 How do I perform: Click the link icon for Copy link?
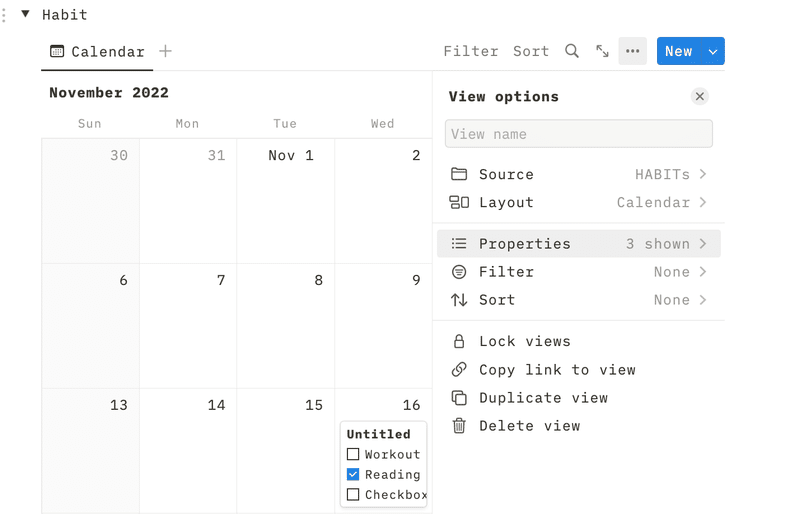click(x=459, y=369)
